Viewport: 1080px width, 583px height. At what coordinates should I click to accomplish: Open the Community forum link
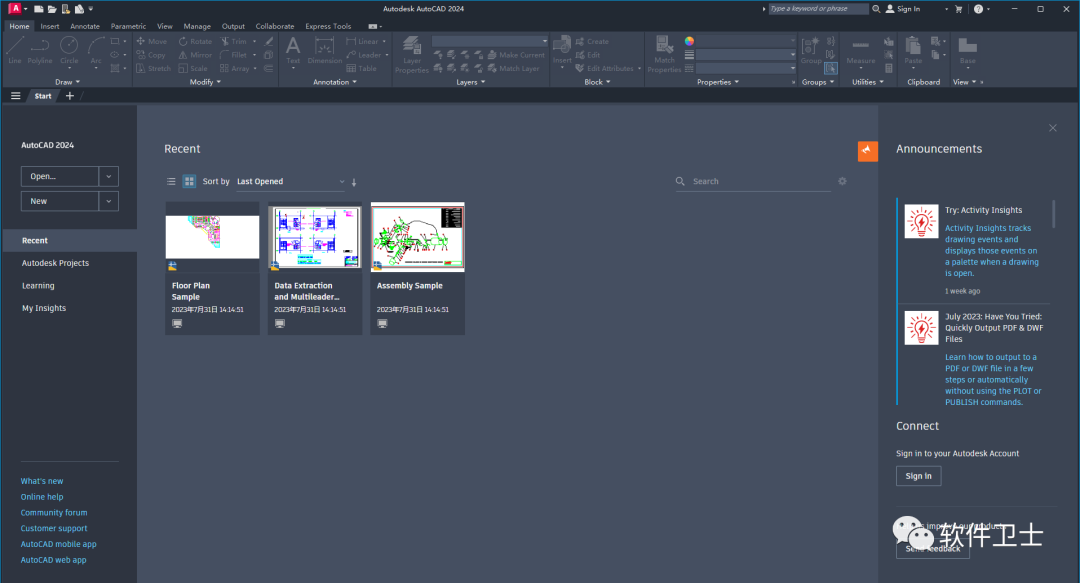coord(54,513)
